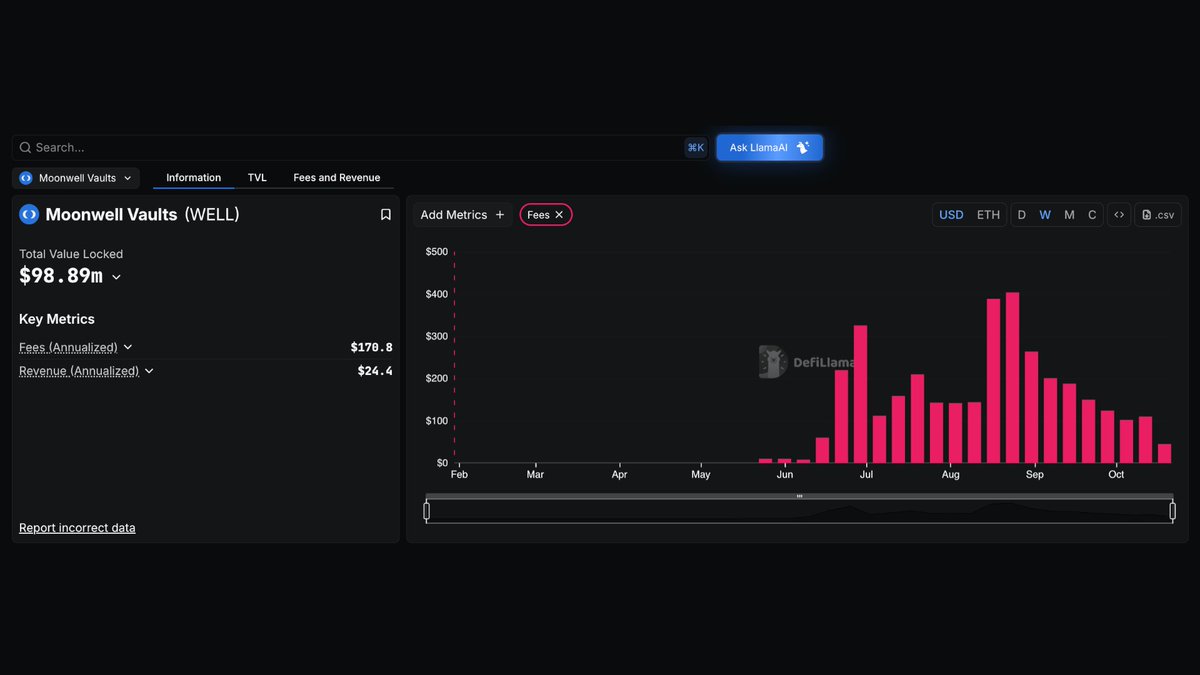Image resolution: width=1200 pixels, height=675 pixels.
Task: Remove the Fees metric chip
Action: point(559,215)
